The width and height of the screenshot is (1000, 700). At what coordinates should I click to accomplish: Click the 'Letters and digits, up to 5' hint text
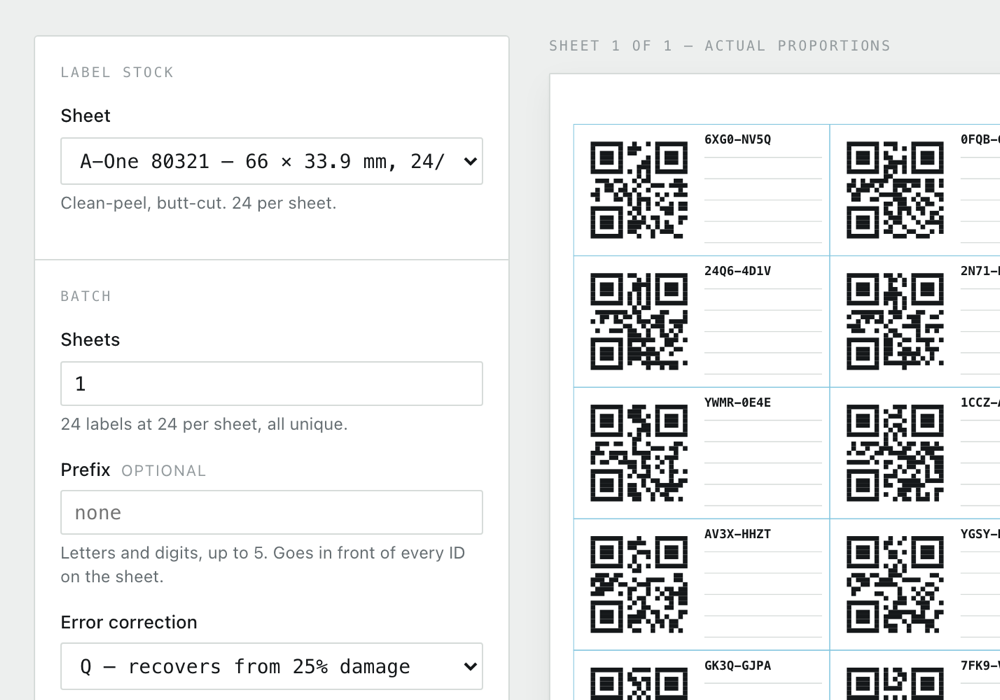263,565
